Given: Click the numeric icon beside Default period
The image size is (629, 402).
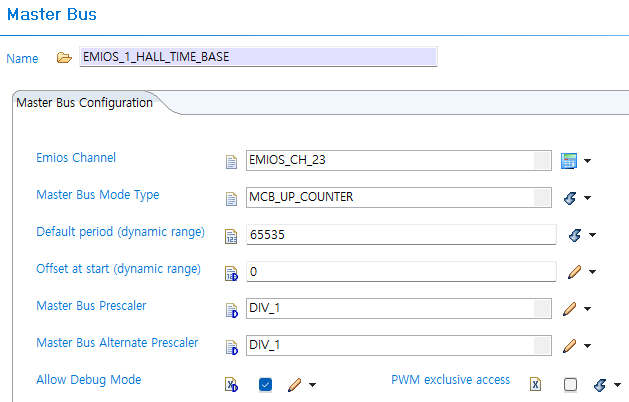Looking at the screenshot, I should click(x=231, y=236).
